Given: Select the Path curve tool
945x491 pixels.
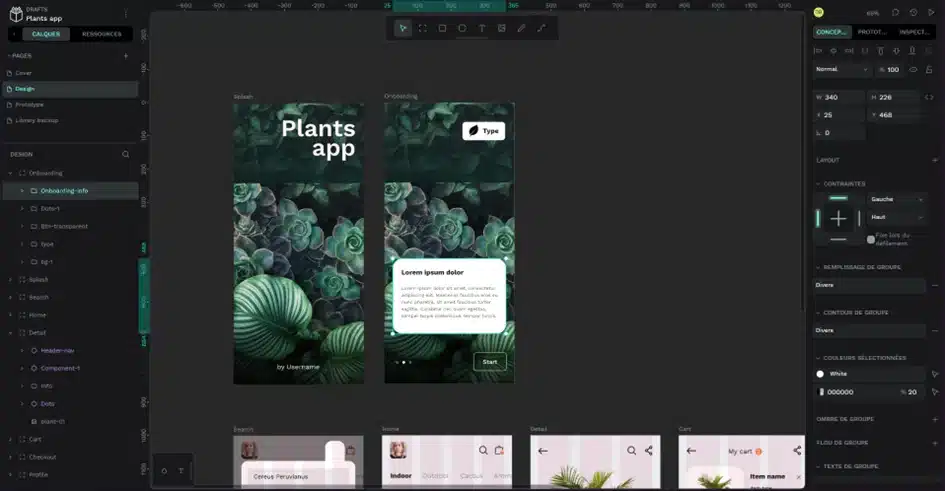Looking at the screenshot, I should point(541,28).
